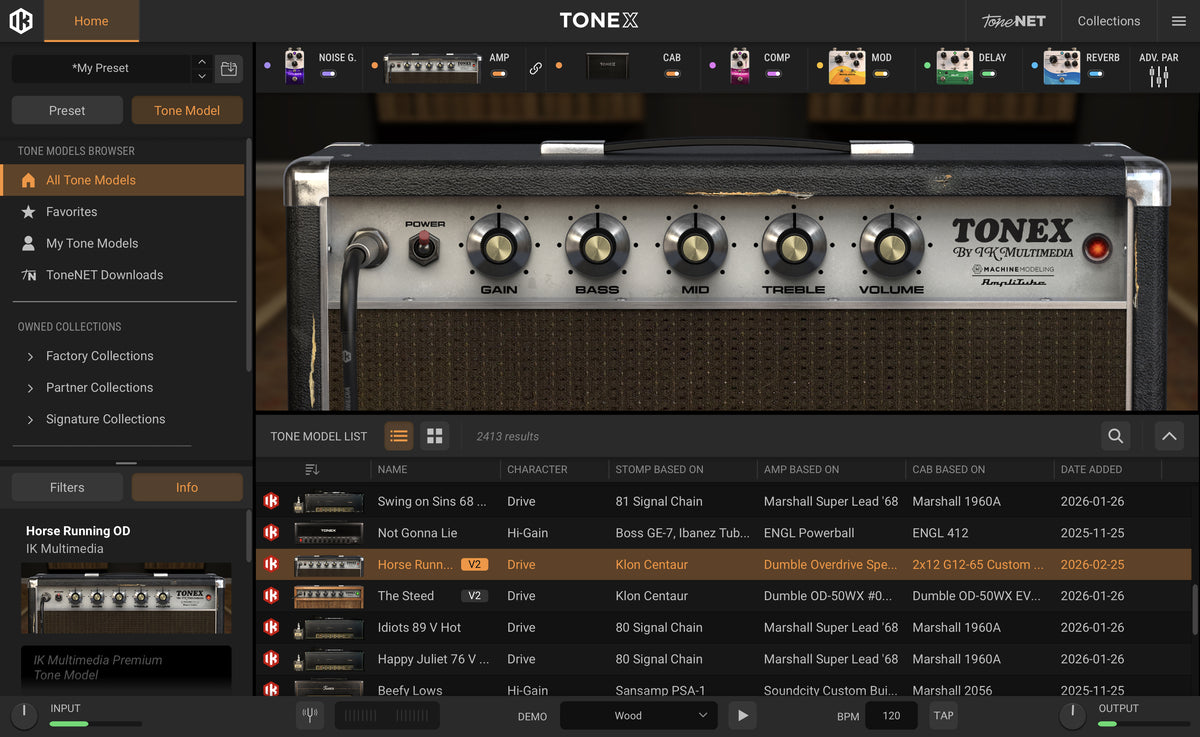Step to next preset with down arrow
The height and width of the screenshot is (737, 1200).
pyautogui.click(x=202, y=76)
